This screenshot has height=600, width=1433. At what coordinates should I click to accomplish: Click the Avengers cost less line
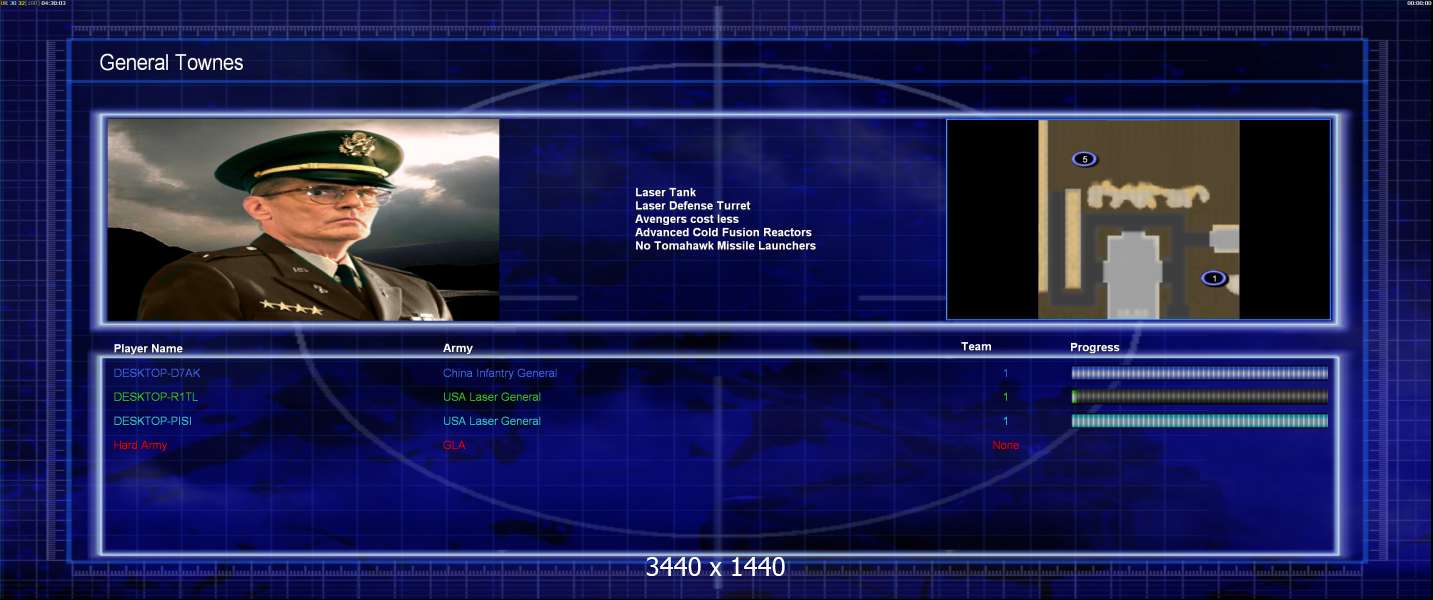point(687,219)
